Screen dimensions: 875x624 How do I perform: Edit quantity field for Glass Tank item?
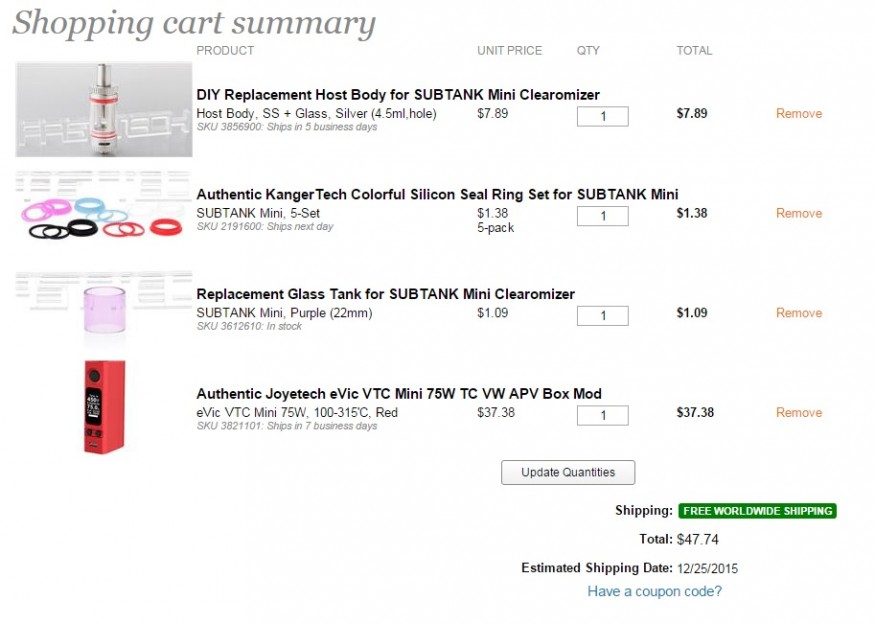[603, 315]
